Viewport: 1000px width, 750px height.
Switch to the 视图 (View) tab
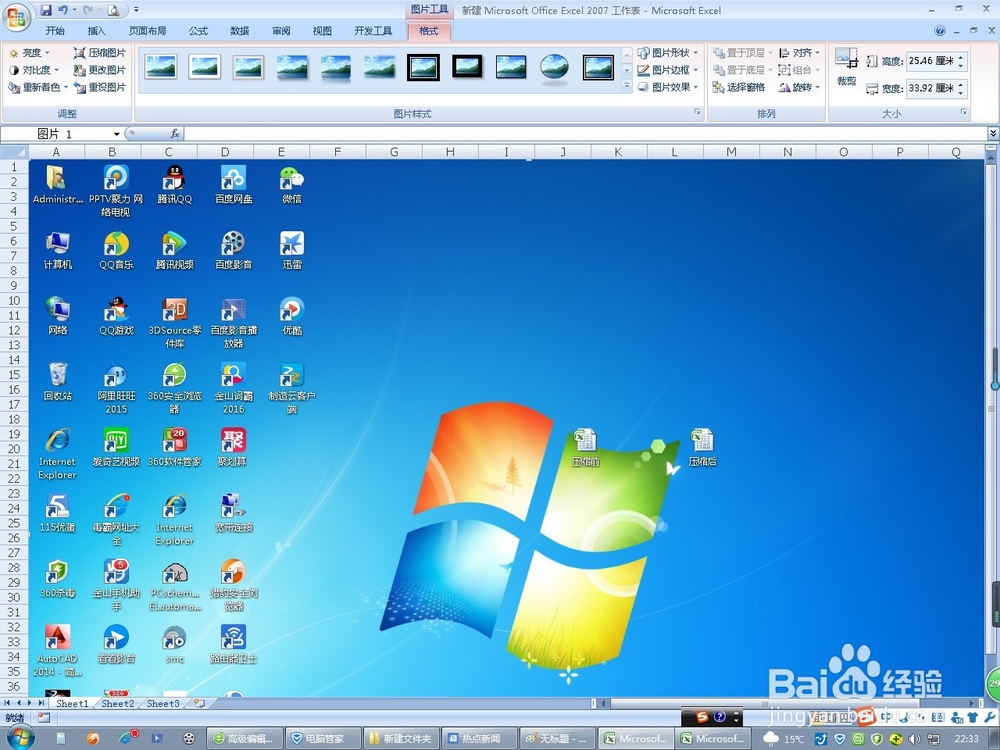coord(322,31)
